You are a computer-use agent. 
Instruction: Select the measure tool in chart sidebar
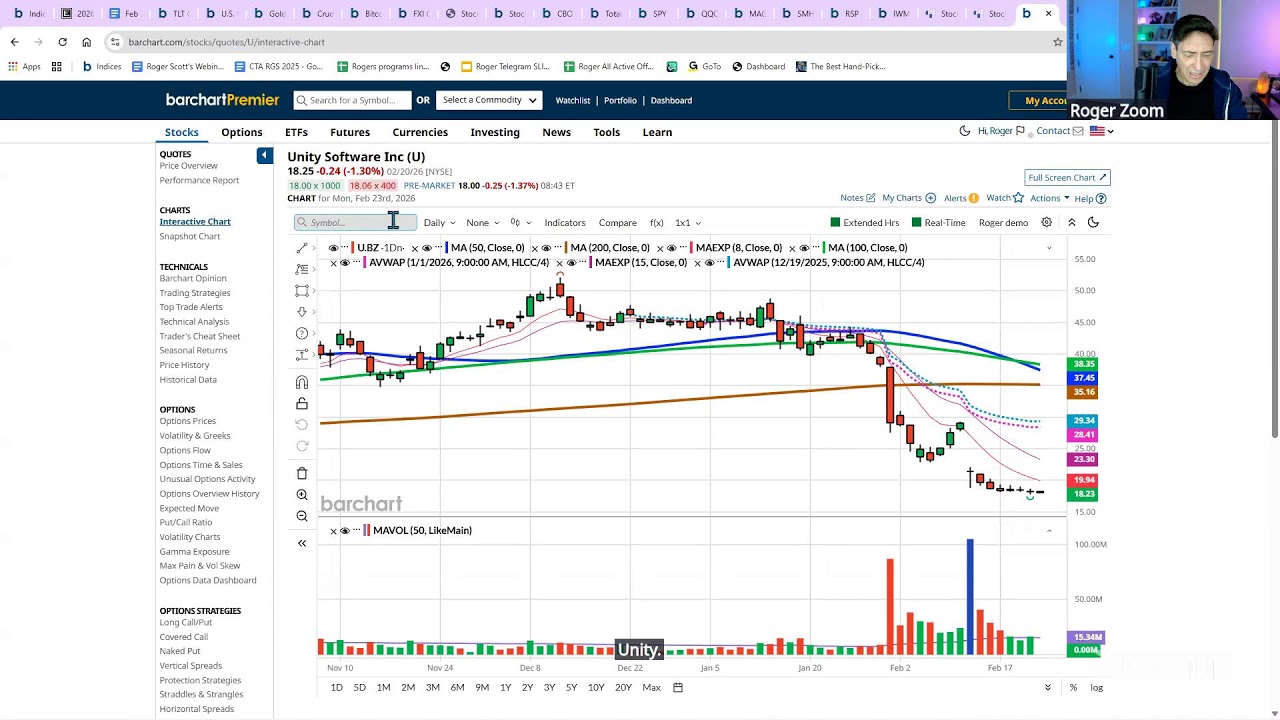(x=302, y=355)
